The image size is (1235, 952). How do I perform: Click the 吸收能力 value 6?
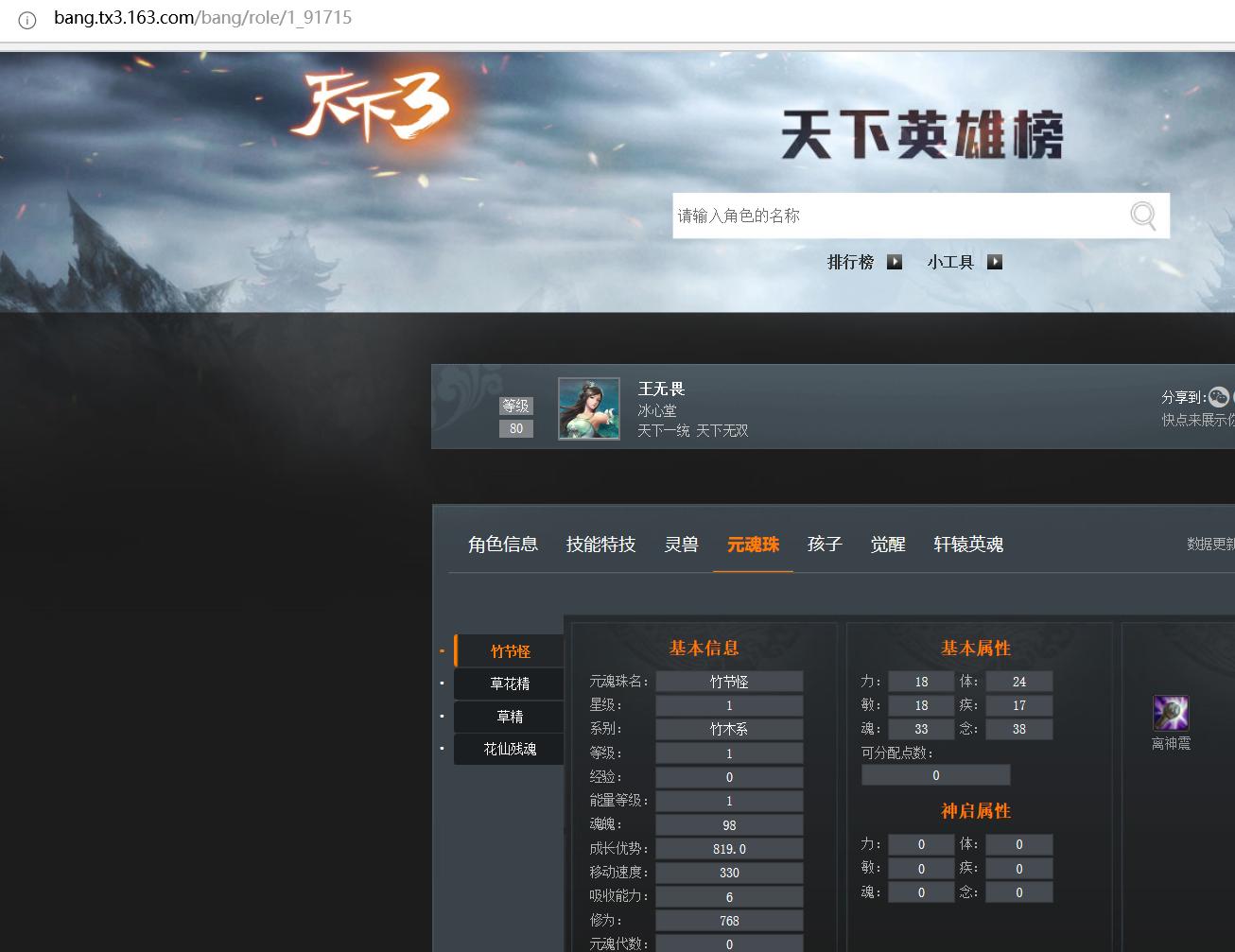click(x=729, y=897)
